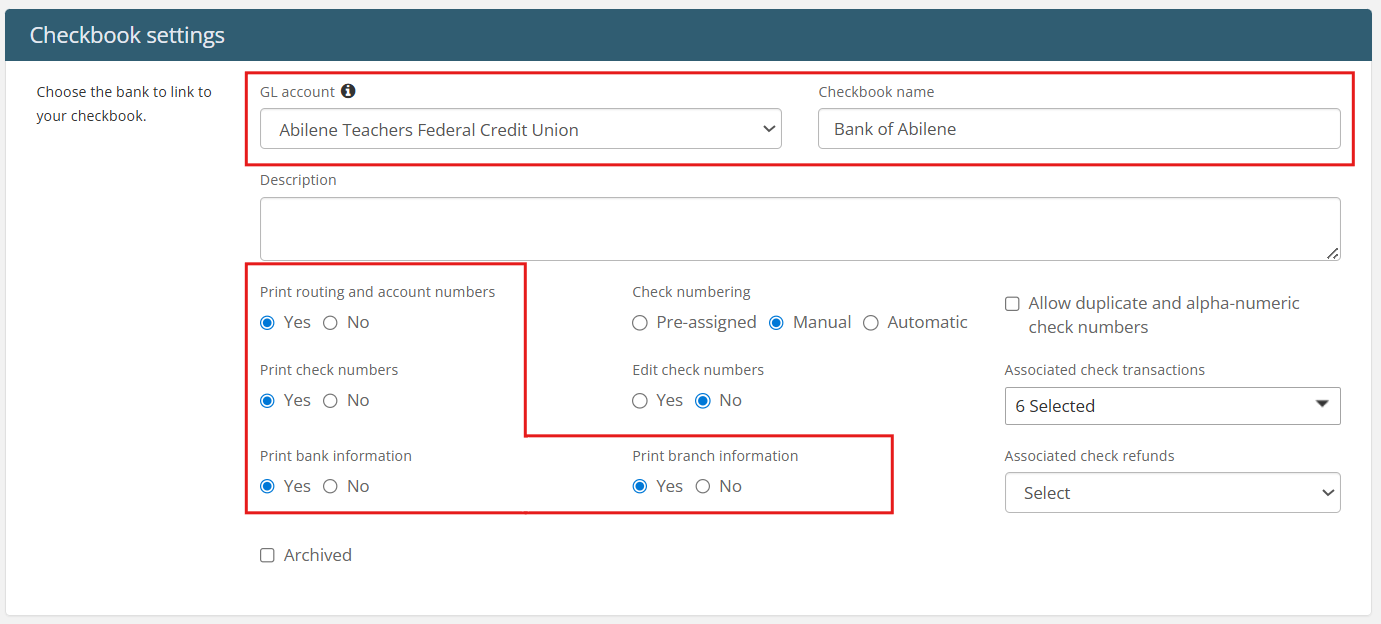Choose Automatic check numbering
1381x624 pixels.
click(x=871, y=323)
